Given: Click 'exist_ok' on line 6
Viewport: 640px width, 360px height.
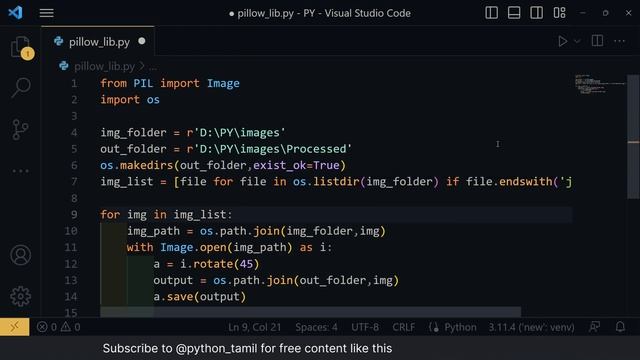Looking at the screenshot, I should [280, 165].
